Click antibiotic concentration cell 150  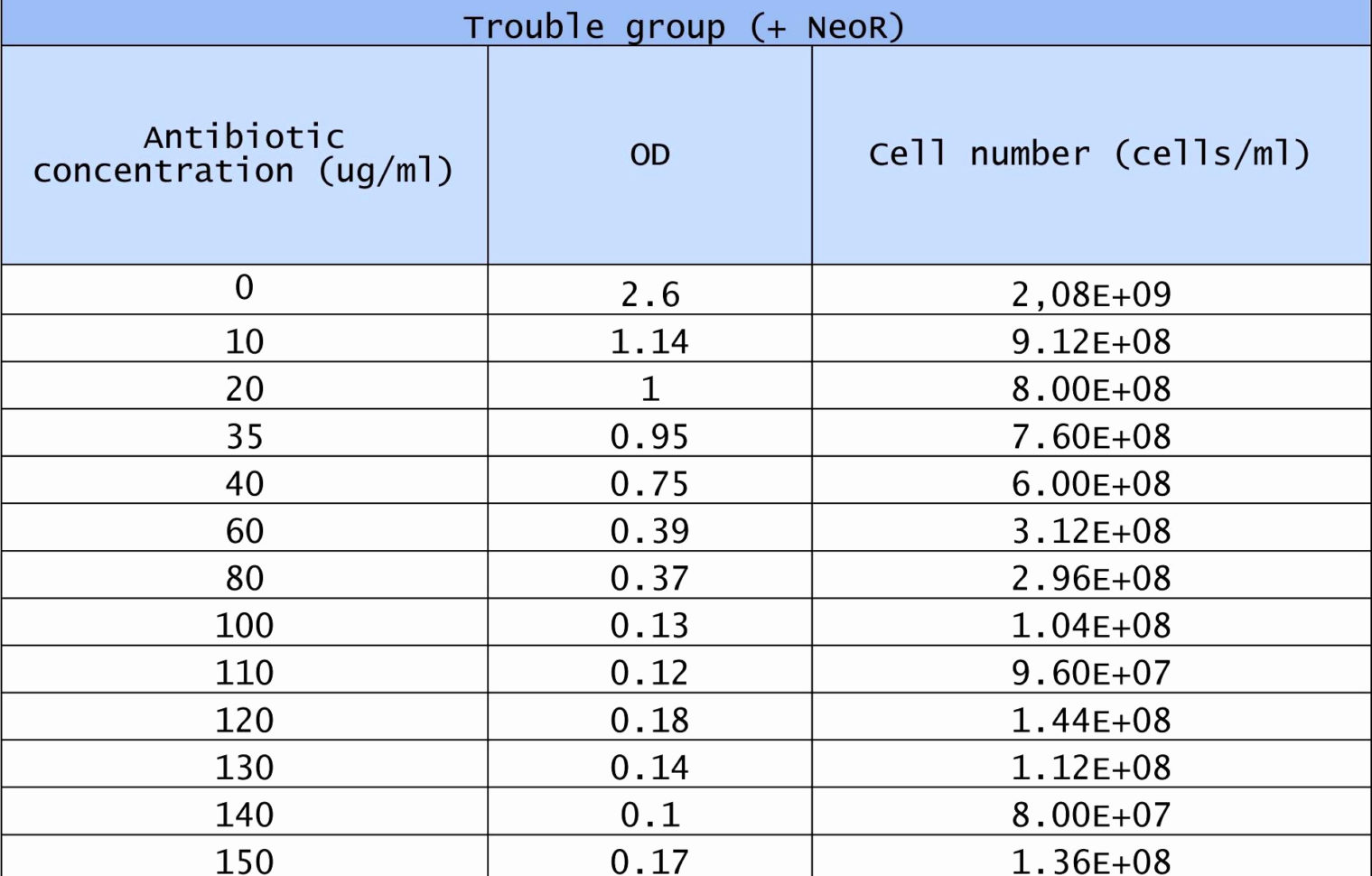244,860
